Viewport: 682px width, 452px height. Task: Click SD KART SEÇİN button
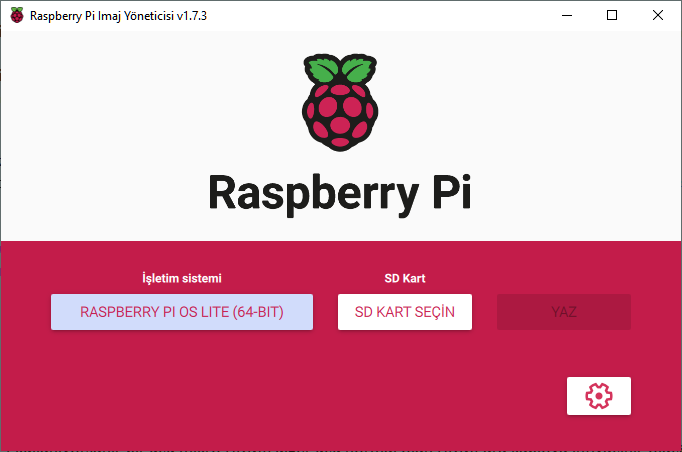click(405, 312)
